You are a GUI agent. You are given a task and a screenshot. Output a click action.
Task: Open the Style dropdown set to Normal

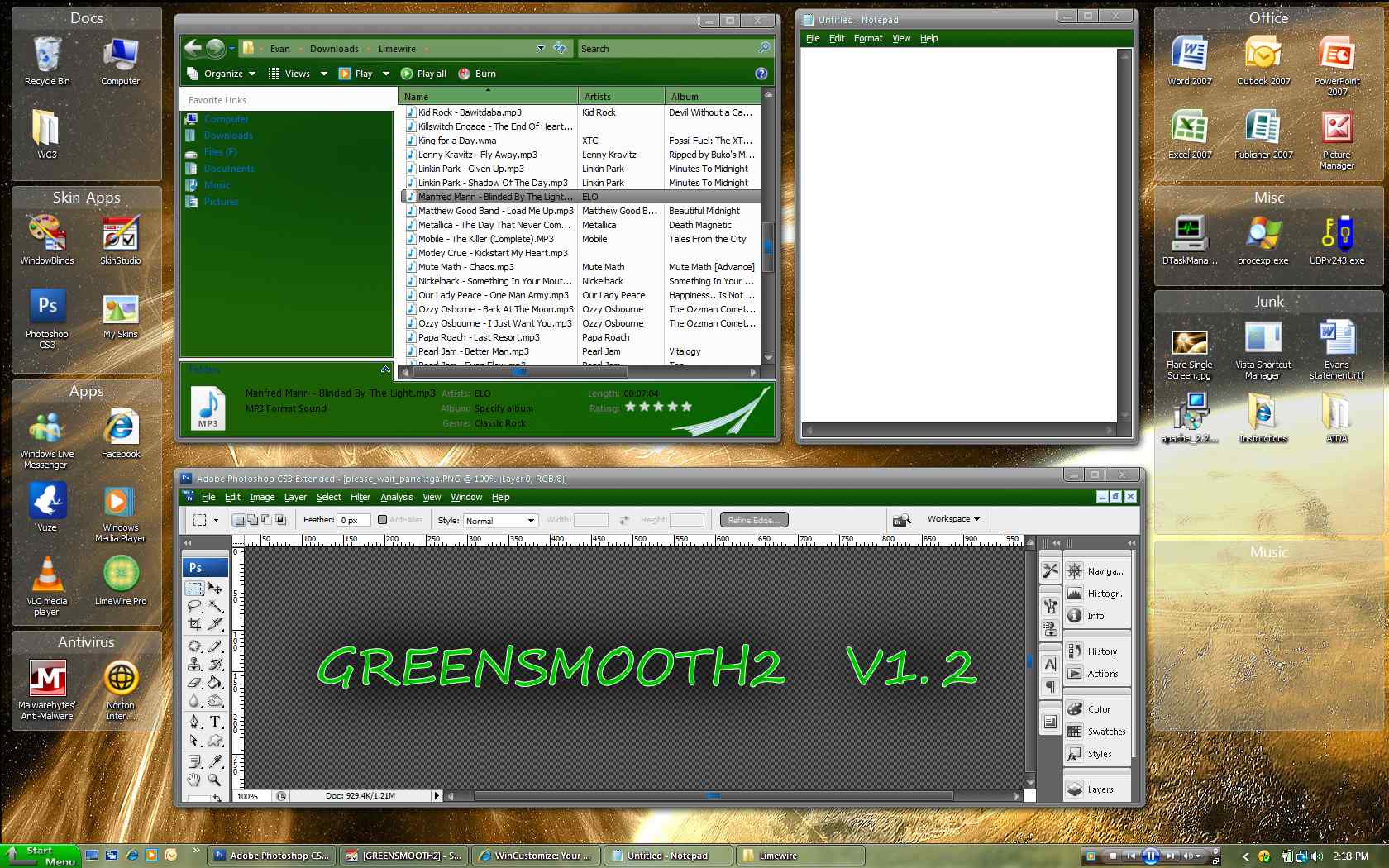(500, 521)
